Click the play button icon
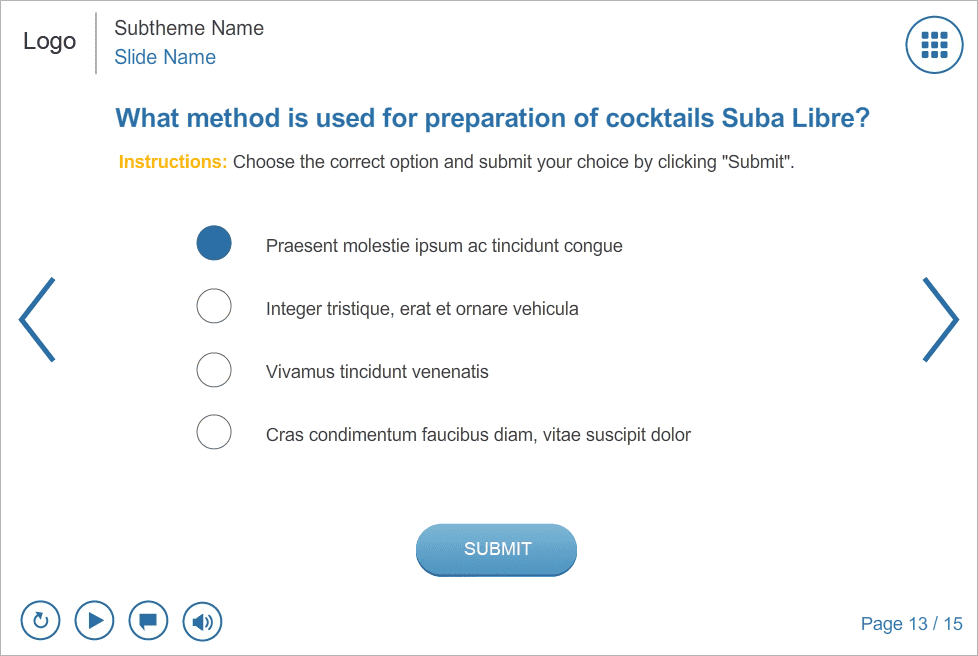This screenshot has width=978, height=656. (94, 620)
